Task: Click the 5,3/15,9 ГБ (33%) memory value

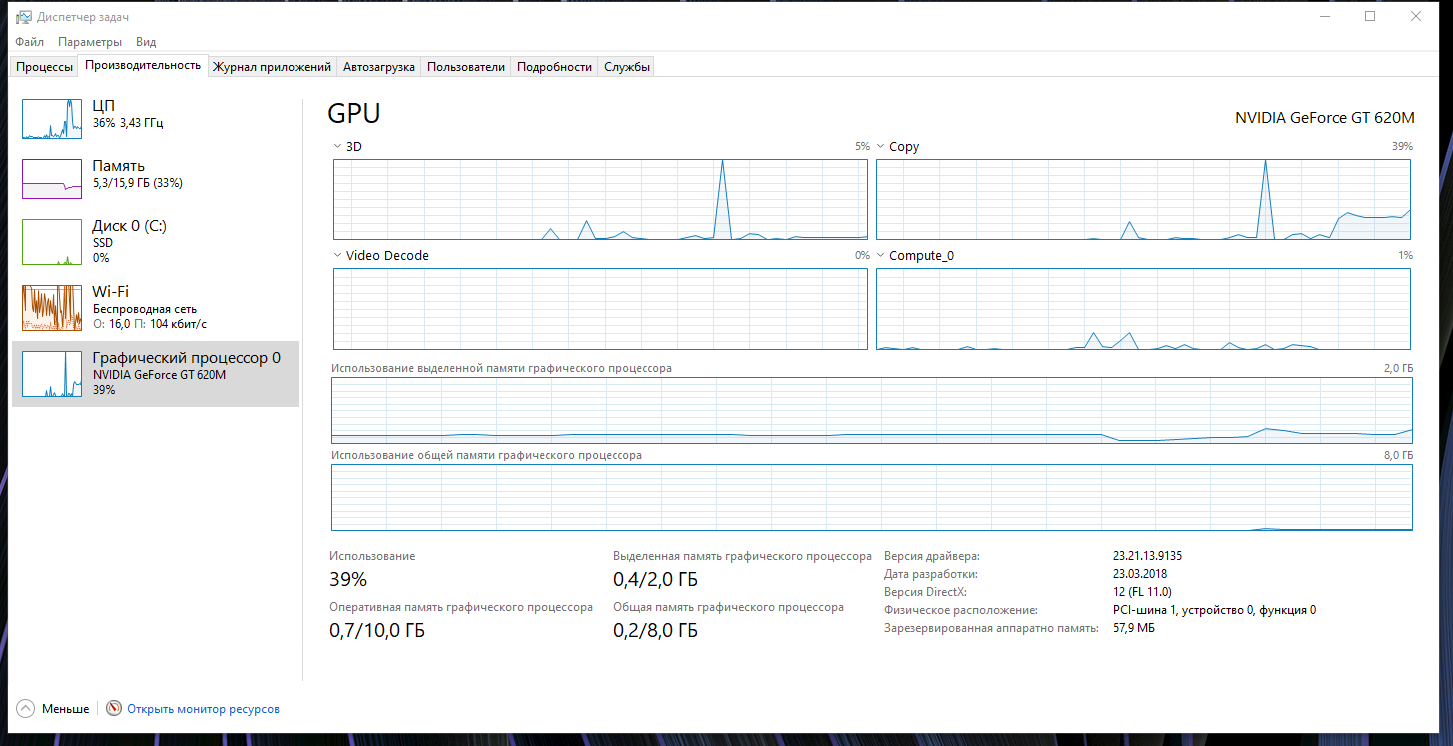Action: 138,183
